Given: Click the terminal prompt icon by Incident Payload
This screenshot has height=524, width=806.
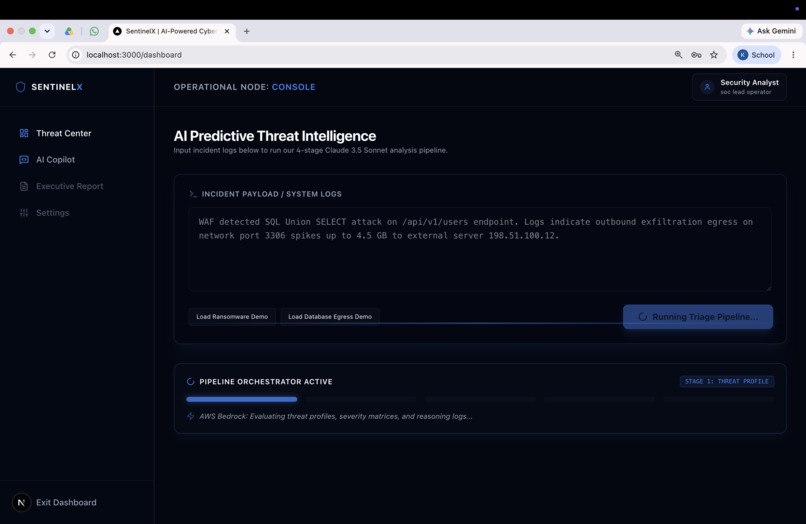Looking at the screenshot, I should 193,194.
